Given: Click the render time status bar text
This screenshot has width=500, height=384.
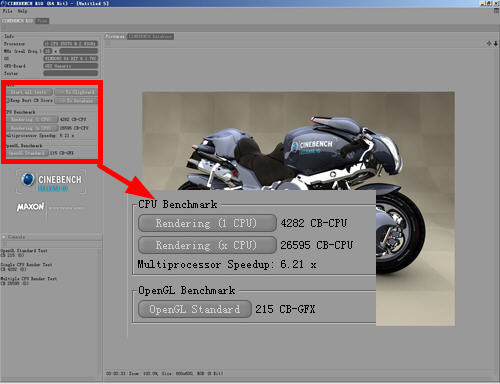Looking at the screenshot, I should (x=165, y=373).
